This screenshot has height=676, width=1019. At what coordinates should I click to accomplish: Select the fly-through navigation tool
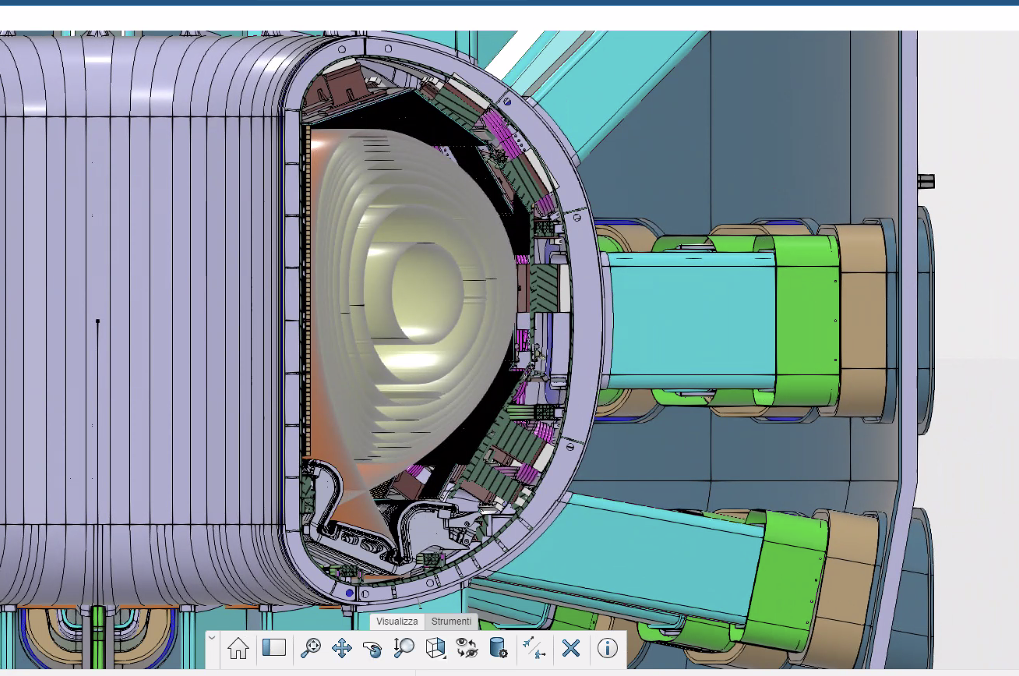pyautogui.click(x=535, y=648)
